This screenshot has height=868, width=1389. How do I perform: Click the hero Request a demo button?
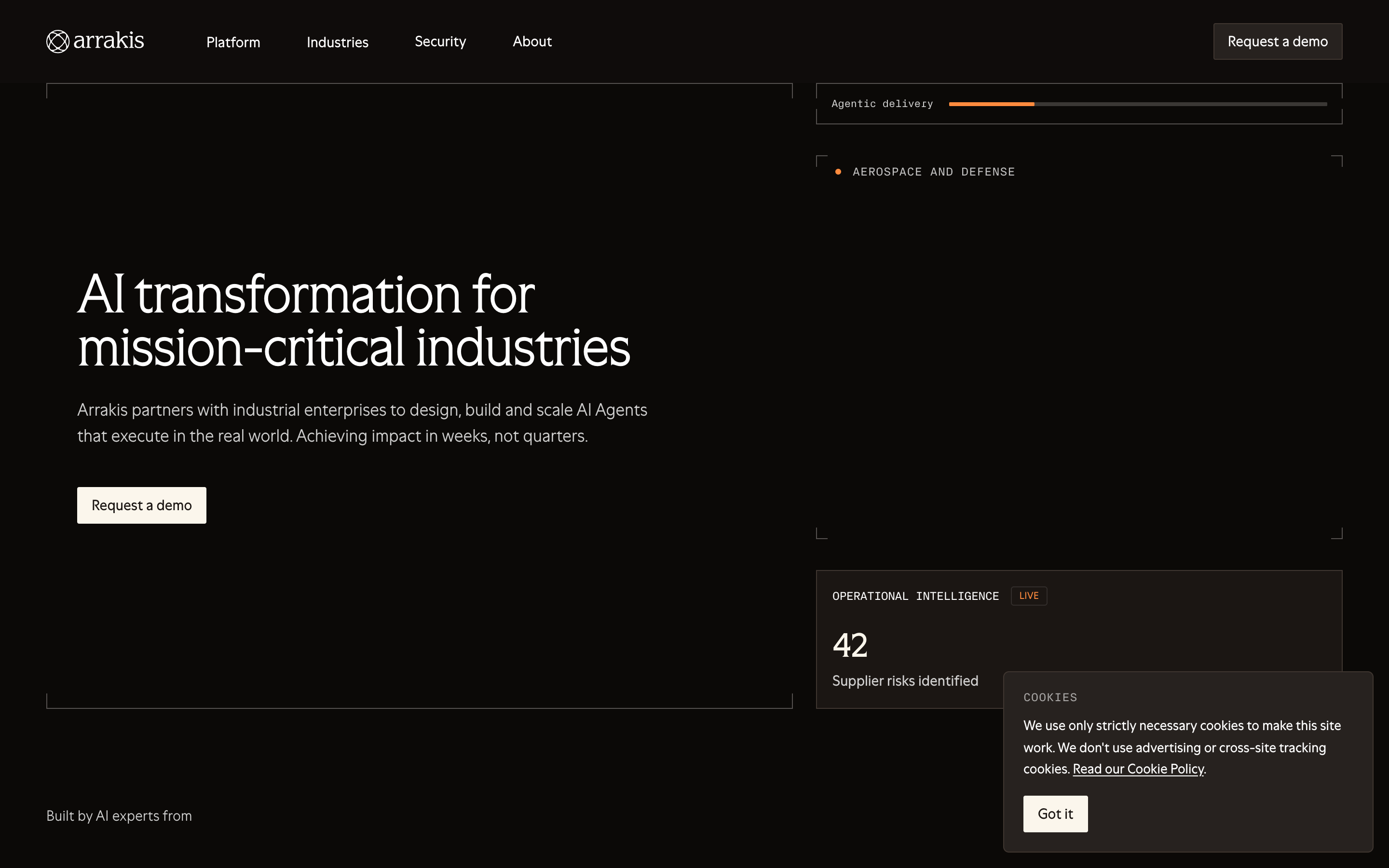coord(142,505)
